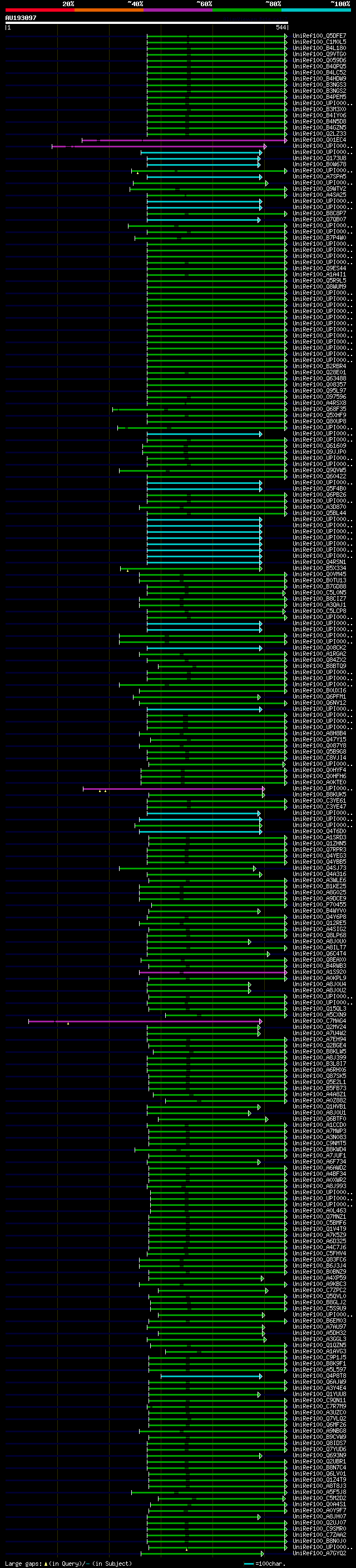Open hit UniRef100_C7MAG4
This screenshot has width=356, height=1568.
pos(319,1021)
